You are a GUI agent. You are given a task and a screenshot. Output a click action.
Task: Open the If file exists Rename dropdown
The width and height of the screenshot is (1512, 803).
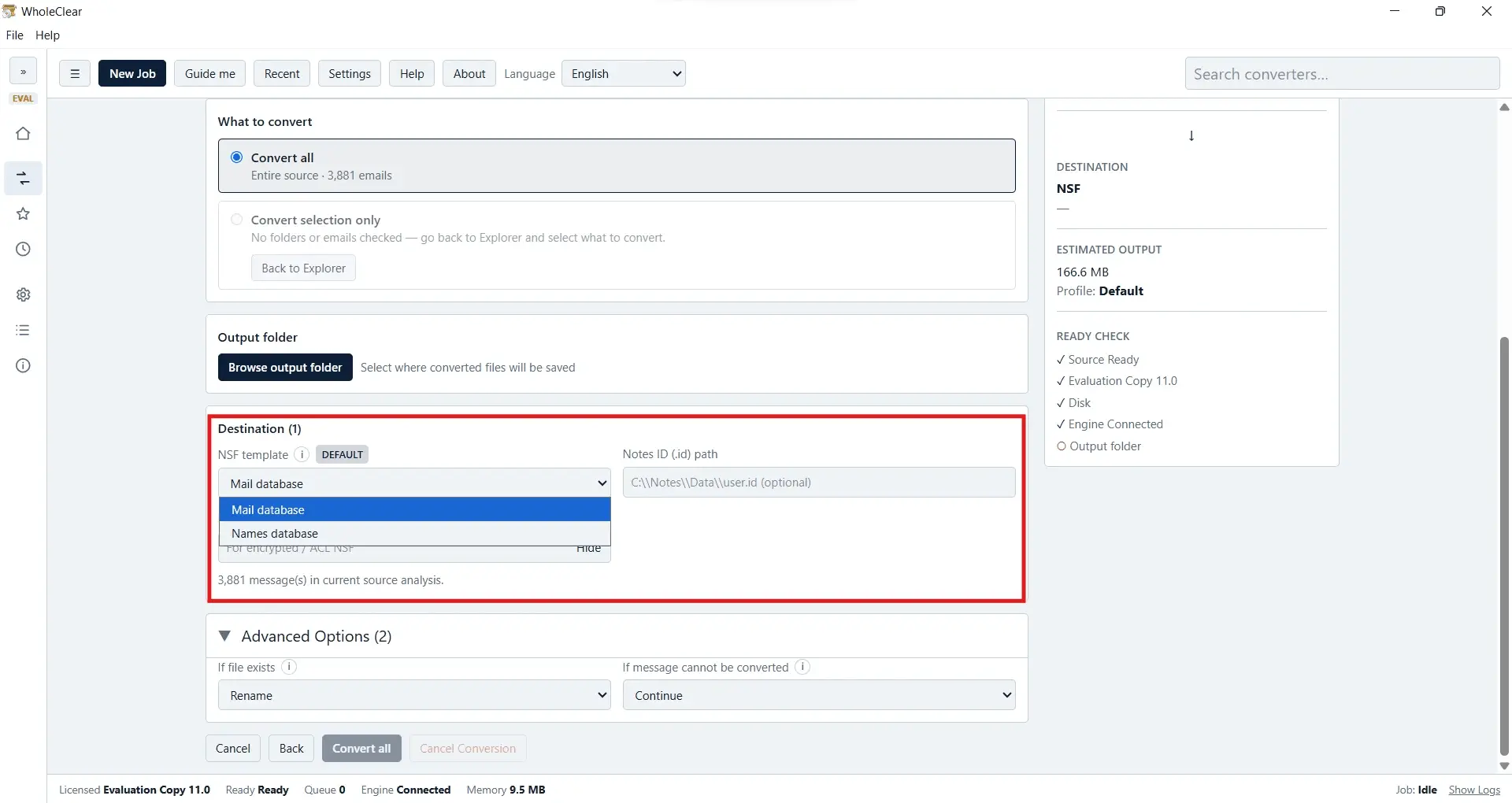click(414, 695)
